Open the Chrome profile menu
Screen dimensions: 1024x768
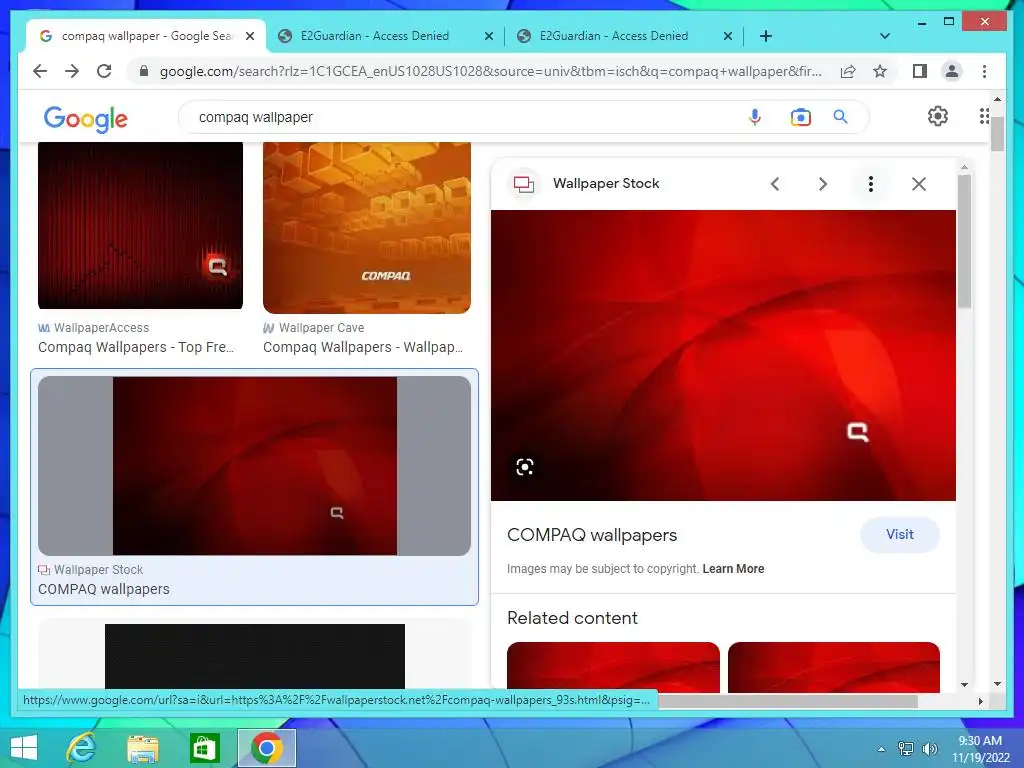tap(952, 71)
